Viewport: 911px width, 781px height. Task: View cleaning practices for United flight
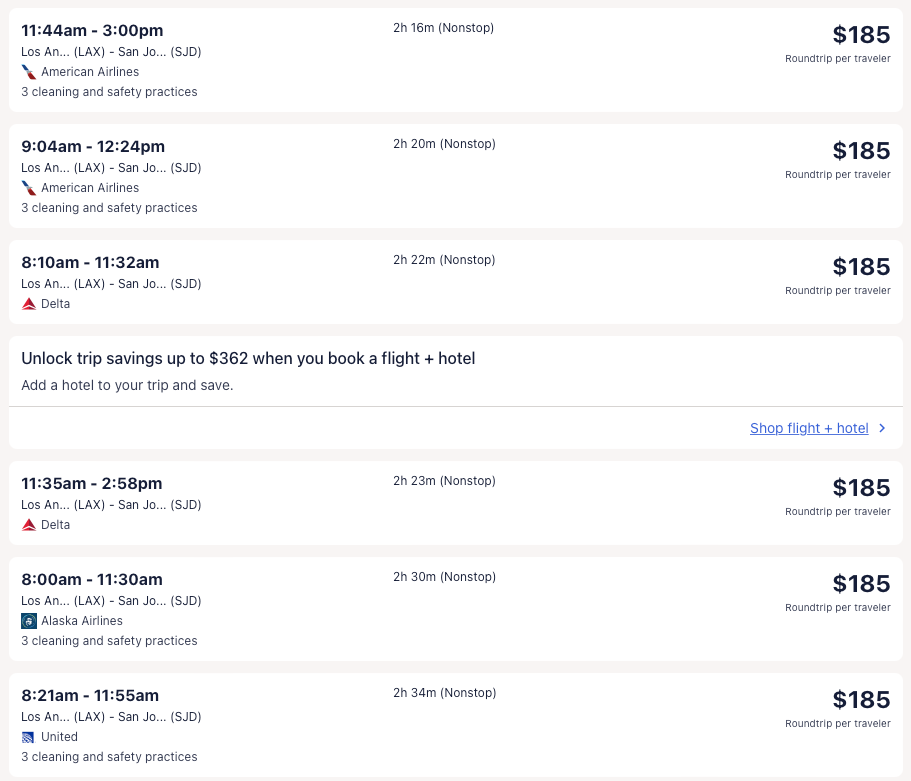click(x=109, y=757)
